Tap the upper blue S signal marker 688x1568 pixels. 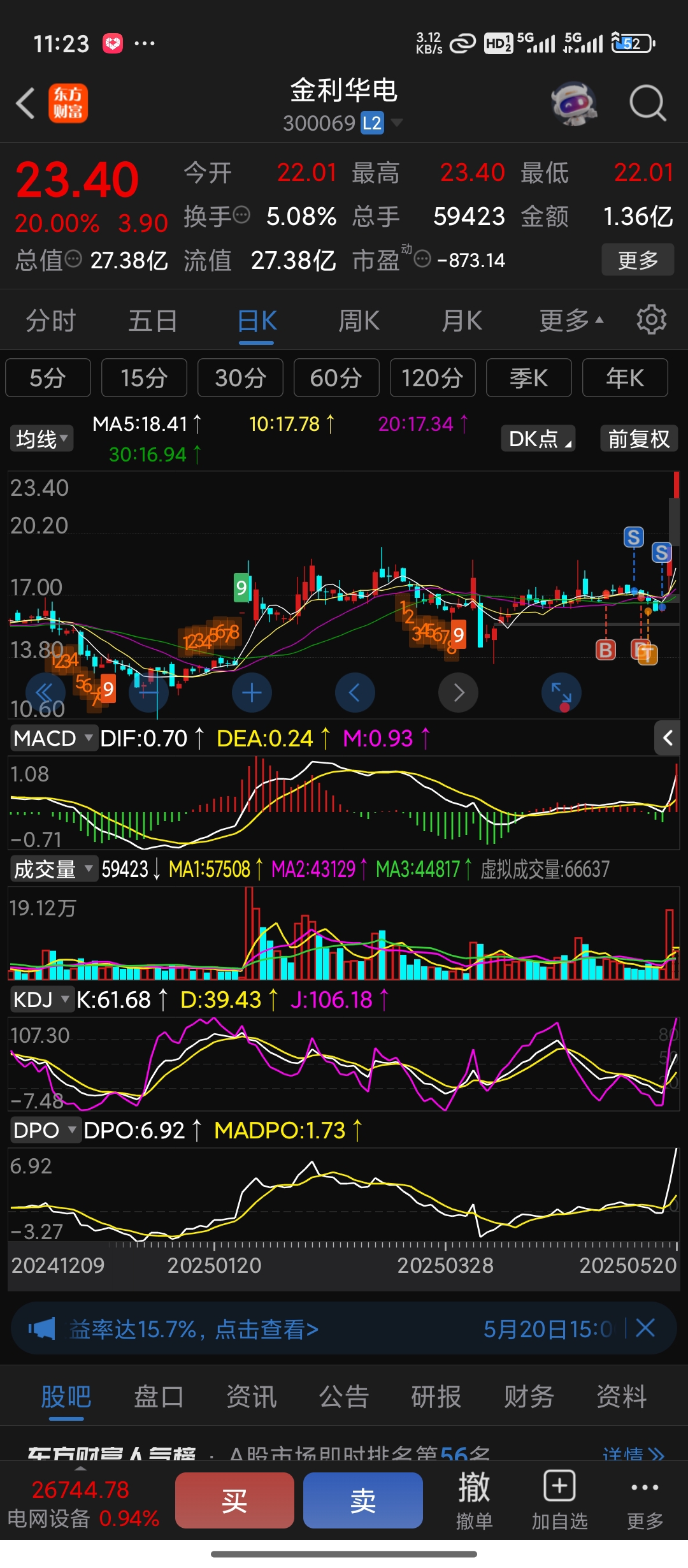pos(633,537)
